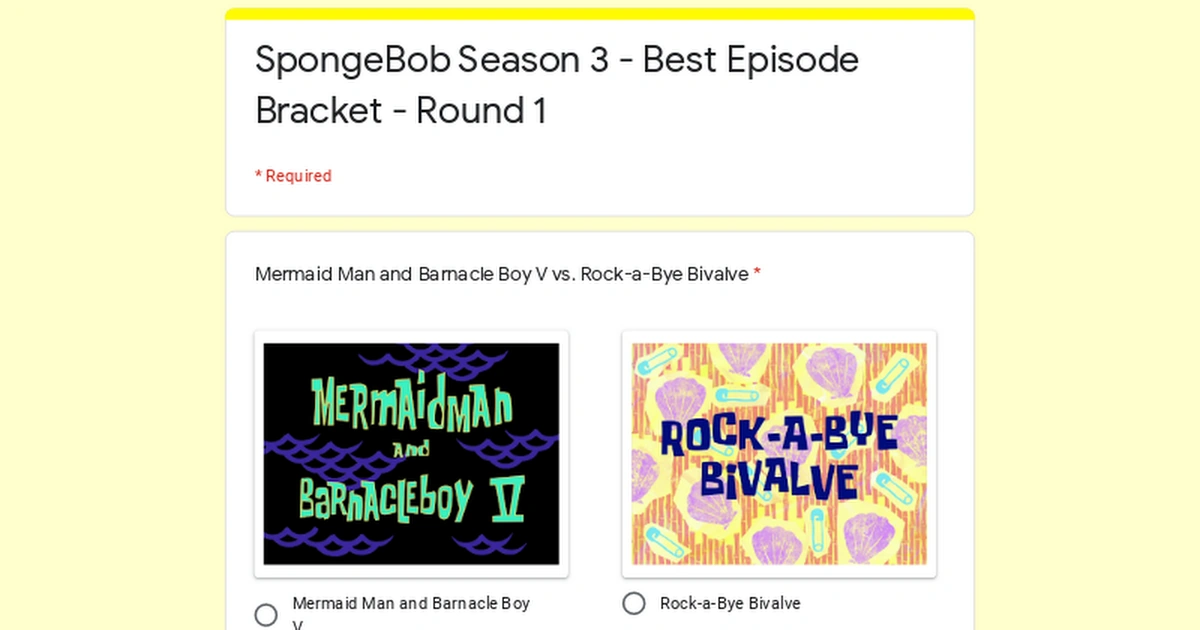Viewport: 1200px width, 630px height.
Task: Select the Mermaid Man and Barnacle Boy V option
Action: click(265, 614)
